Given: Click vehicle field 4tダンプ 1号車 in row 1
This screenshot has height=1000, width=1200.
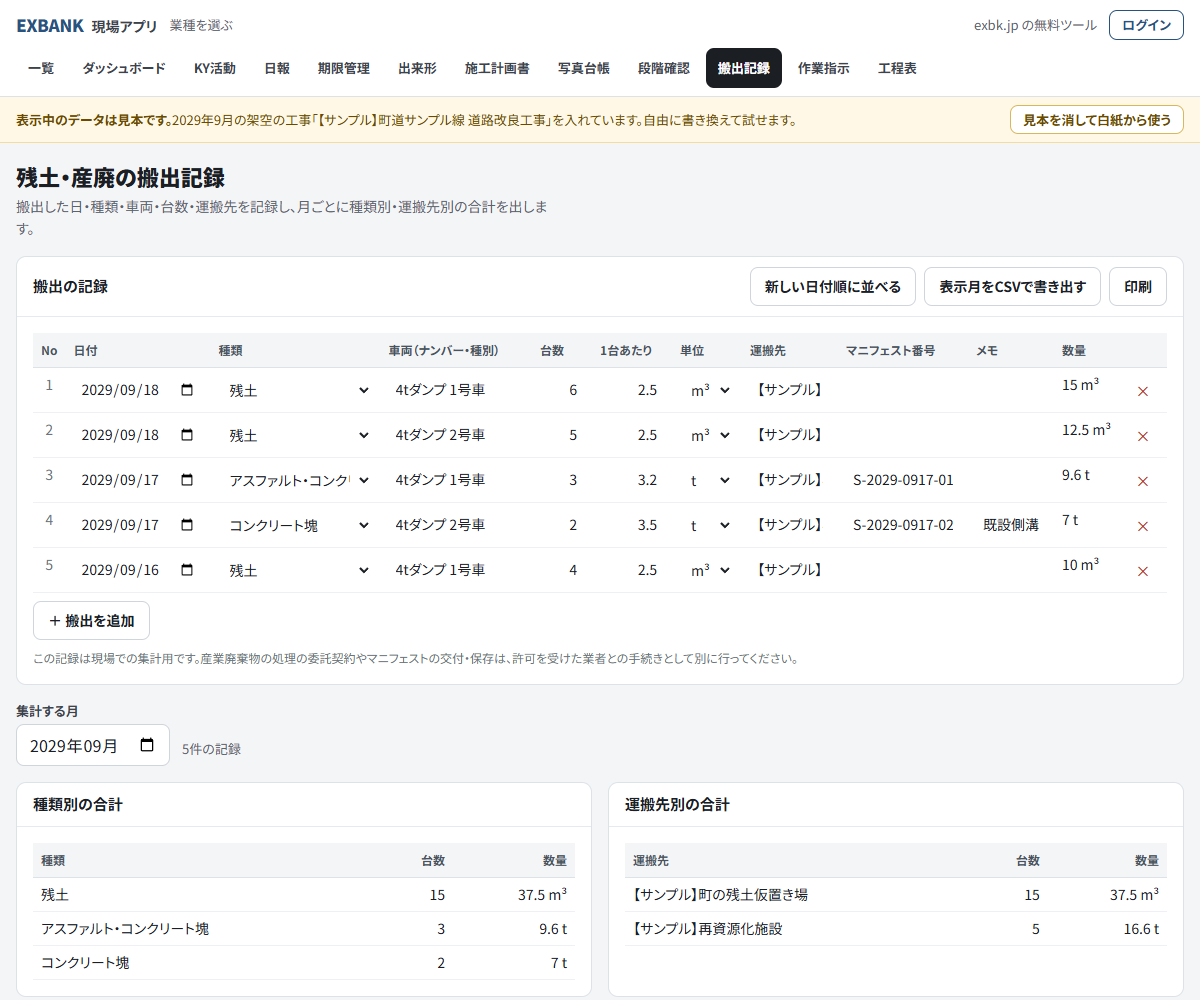Looking at the screenshot, I should tap(456, 390).
